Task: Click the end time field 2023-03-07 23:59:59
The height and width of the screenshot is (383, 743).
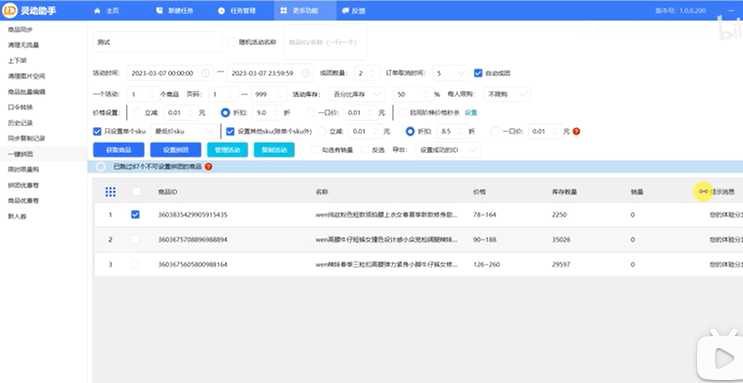Action: 270,73
